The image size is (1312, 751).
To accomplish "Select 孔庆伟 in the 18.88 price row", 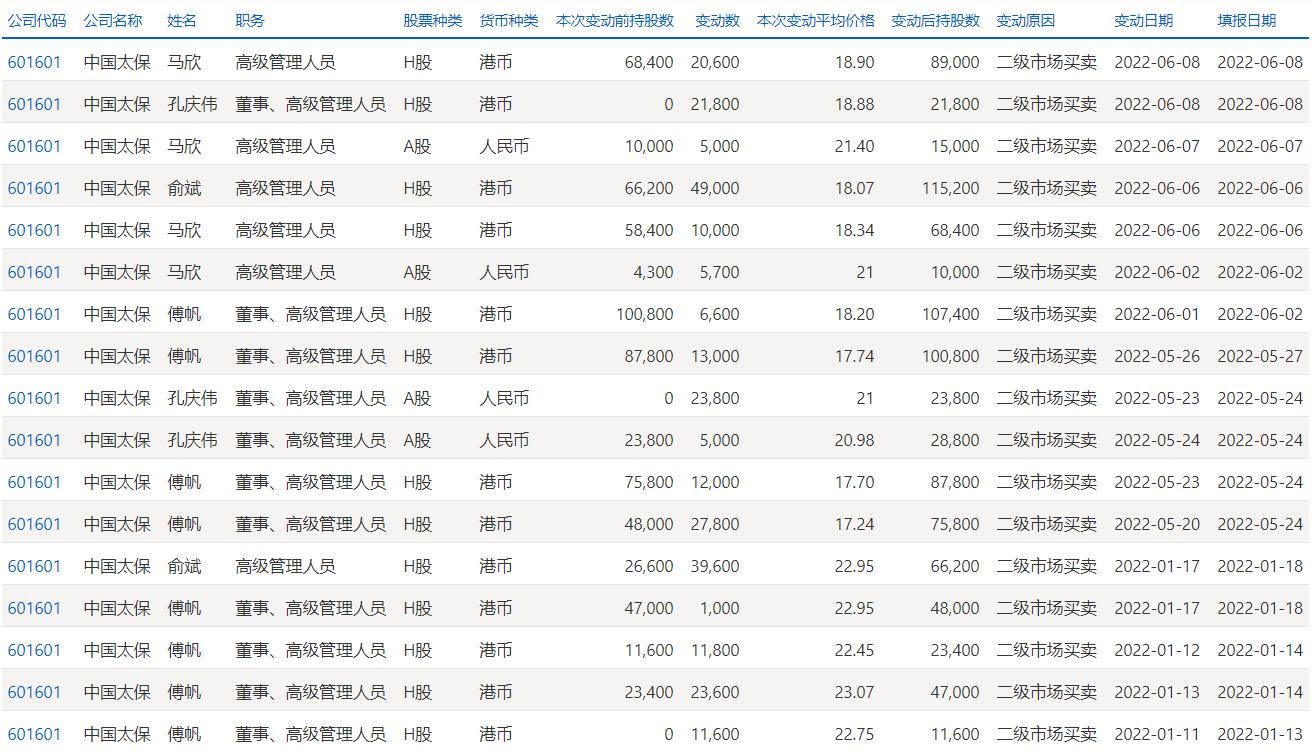I will pos(192,104).
